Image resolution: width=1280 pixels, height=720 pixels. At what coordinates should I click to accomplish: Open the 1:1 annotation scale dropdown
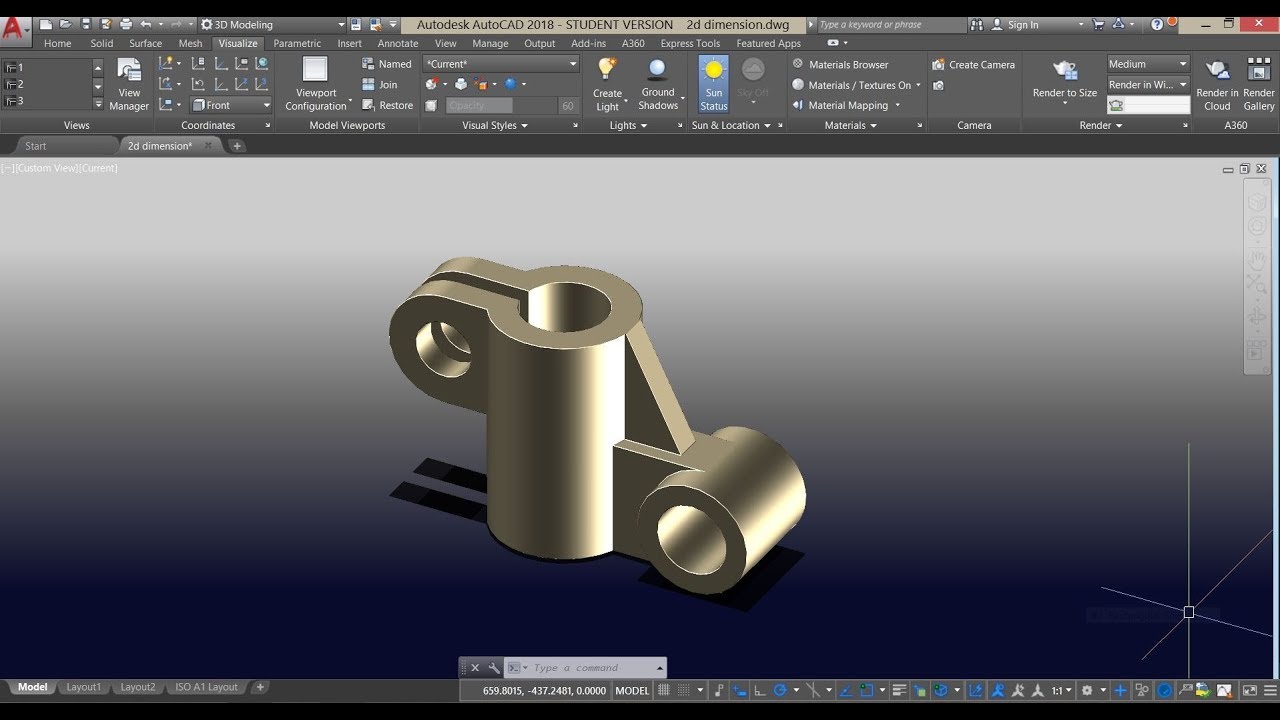pyautogui.click(x=1061, y=690)
